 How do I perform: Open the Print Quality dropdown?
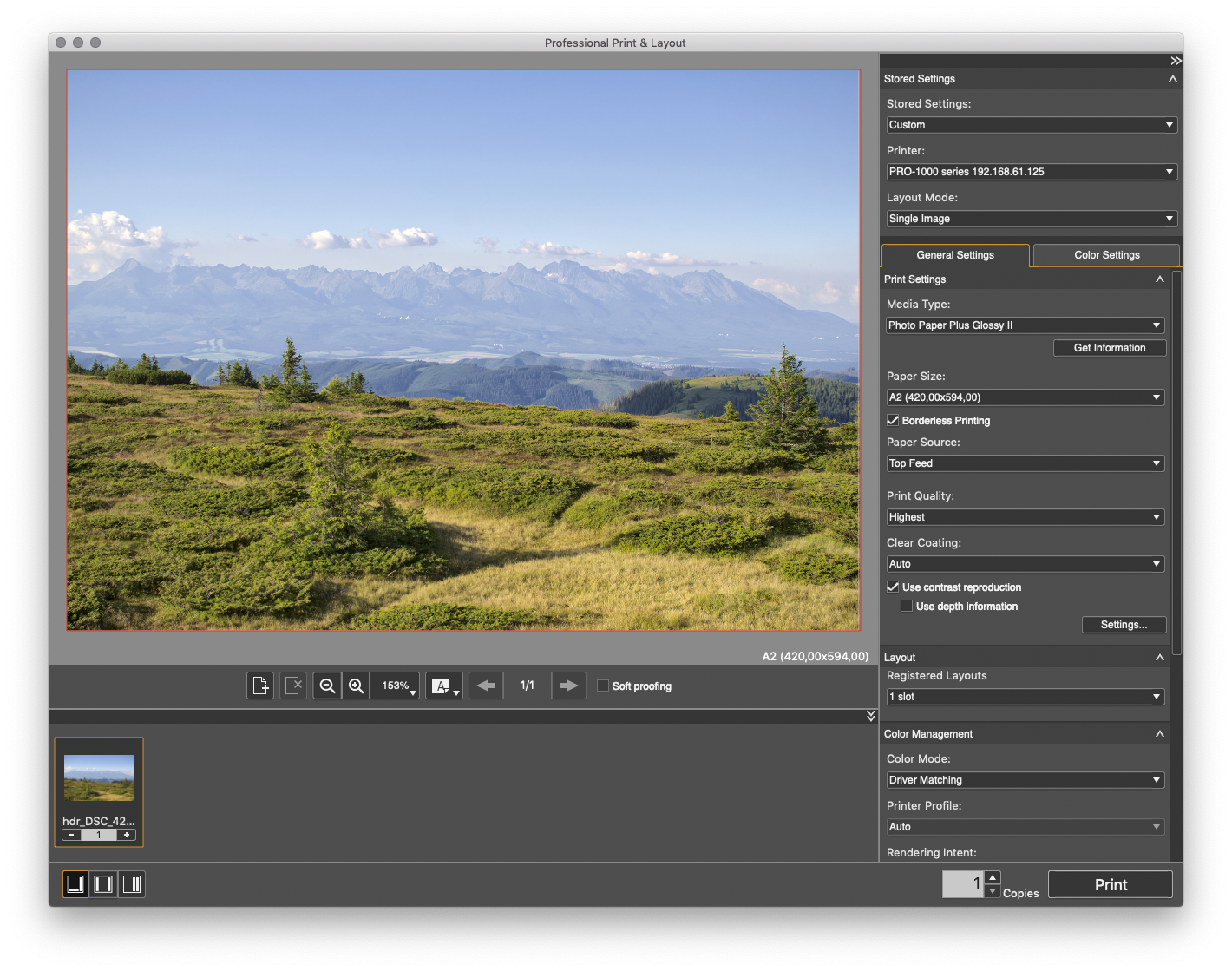click(1025, 517)
